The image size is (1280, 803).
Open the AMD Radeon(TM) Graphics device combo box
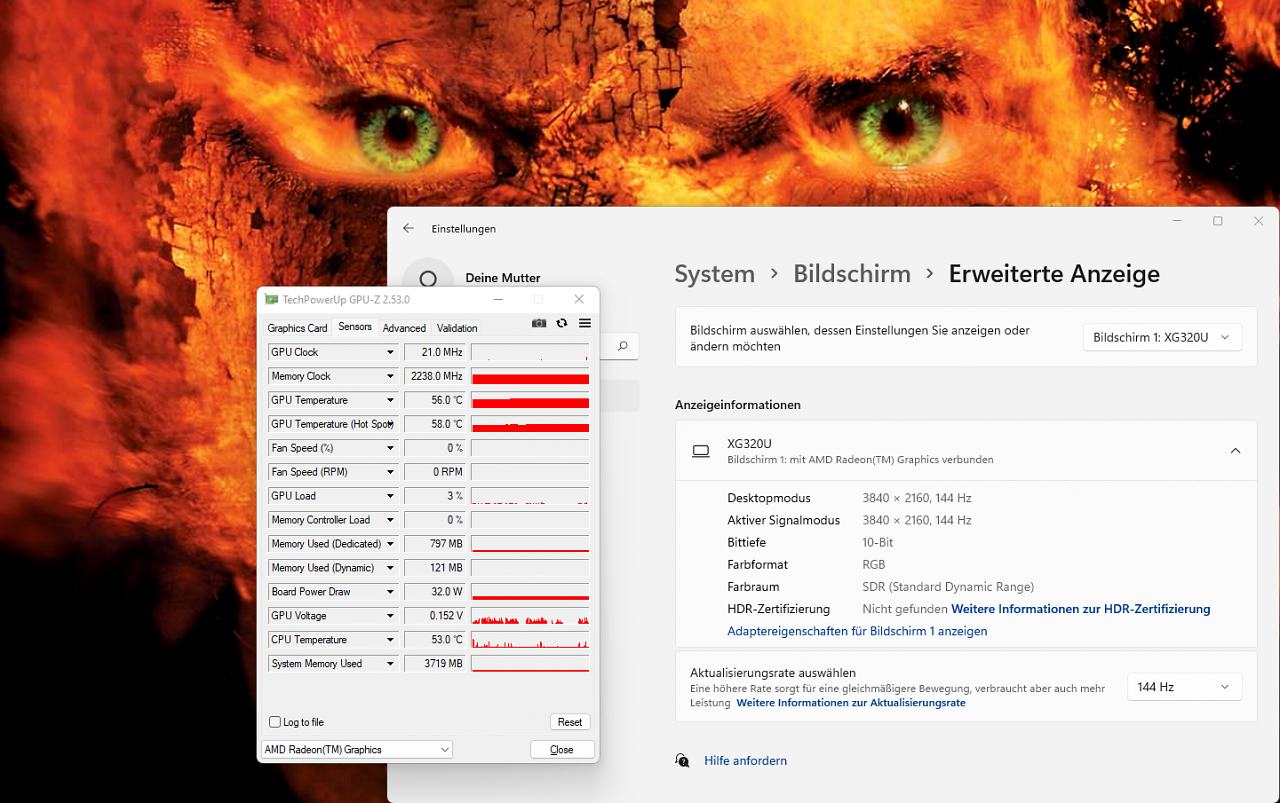(x=357, y=749)
